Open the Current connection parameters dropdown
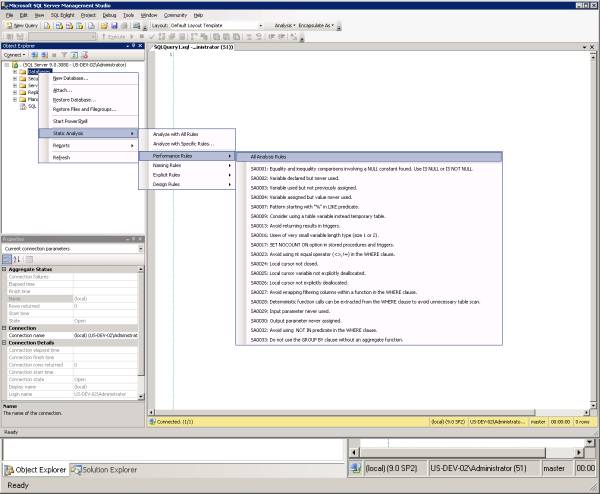Viewport: 600px width, 494px height. [x=141, y=249]
